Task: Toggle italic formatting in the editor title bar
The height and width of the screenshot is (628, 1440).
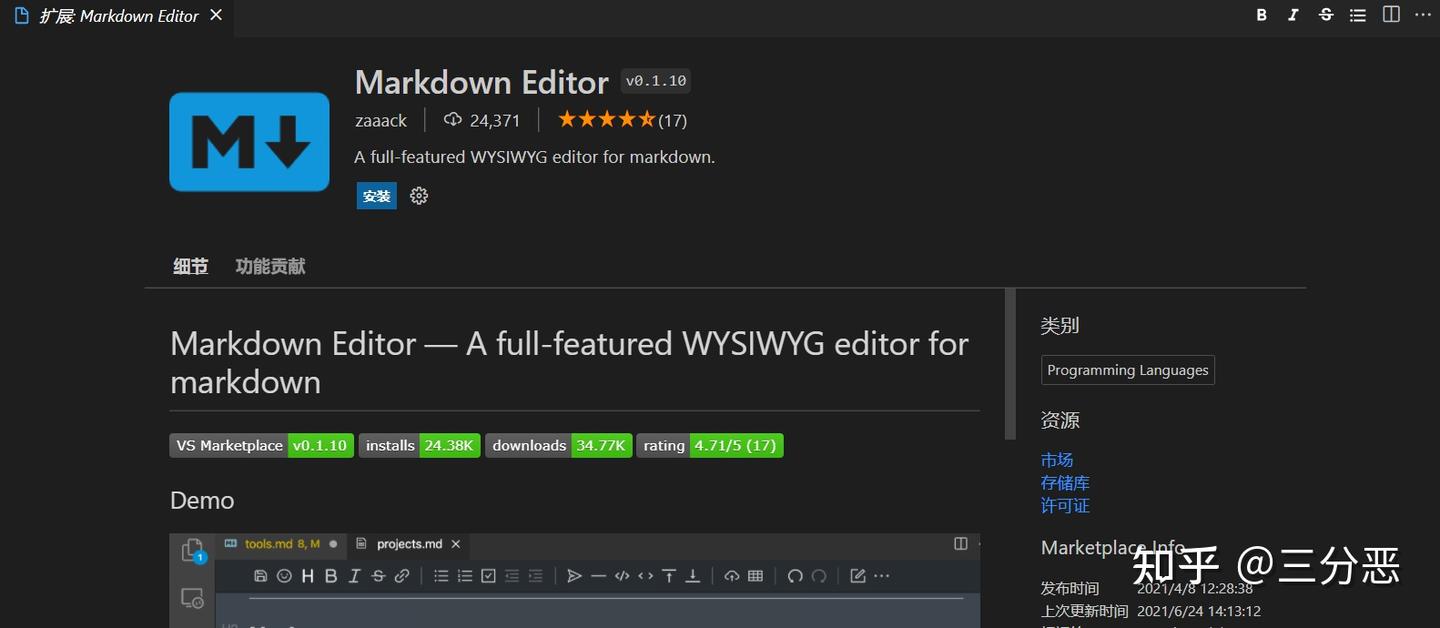Action: pyautogui.click(x=1293, y=14)
